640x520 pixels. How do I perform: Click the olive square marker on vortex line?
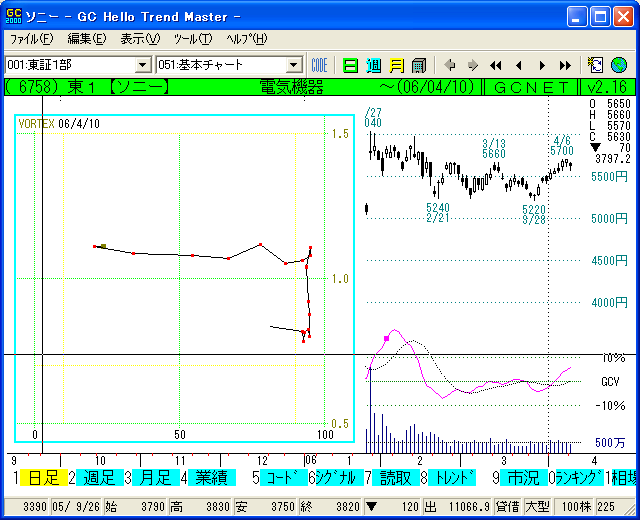104,246
